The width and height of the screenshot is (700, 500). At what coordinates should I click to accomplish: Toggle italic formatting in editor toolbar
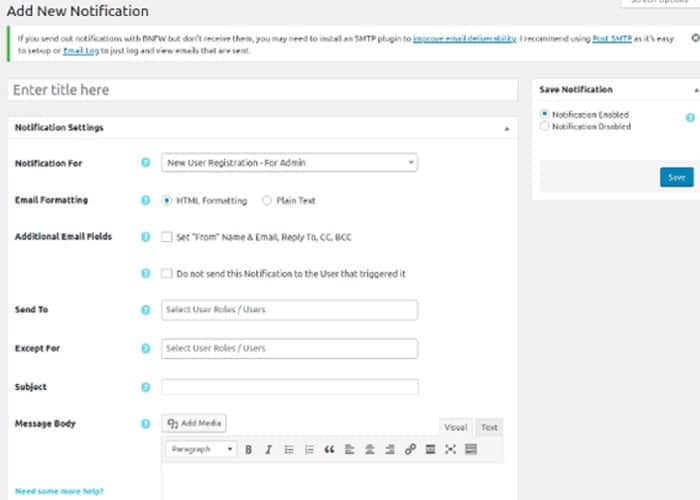coord(268,450)
